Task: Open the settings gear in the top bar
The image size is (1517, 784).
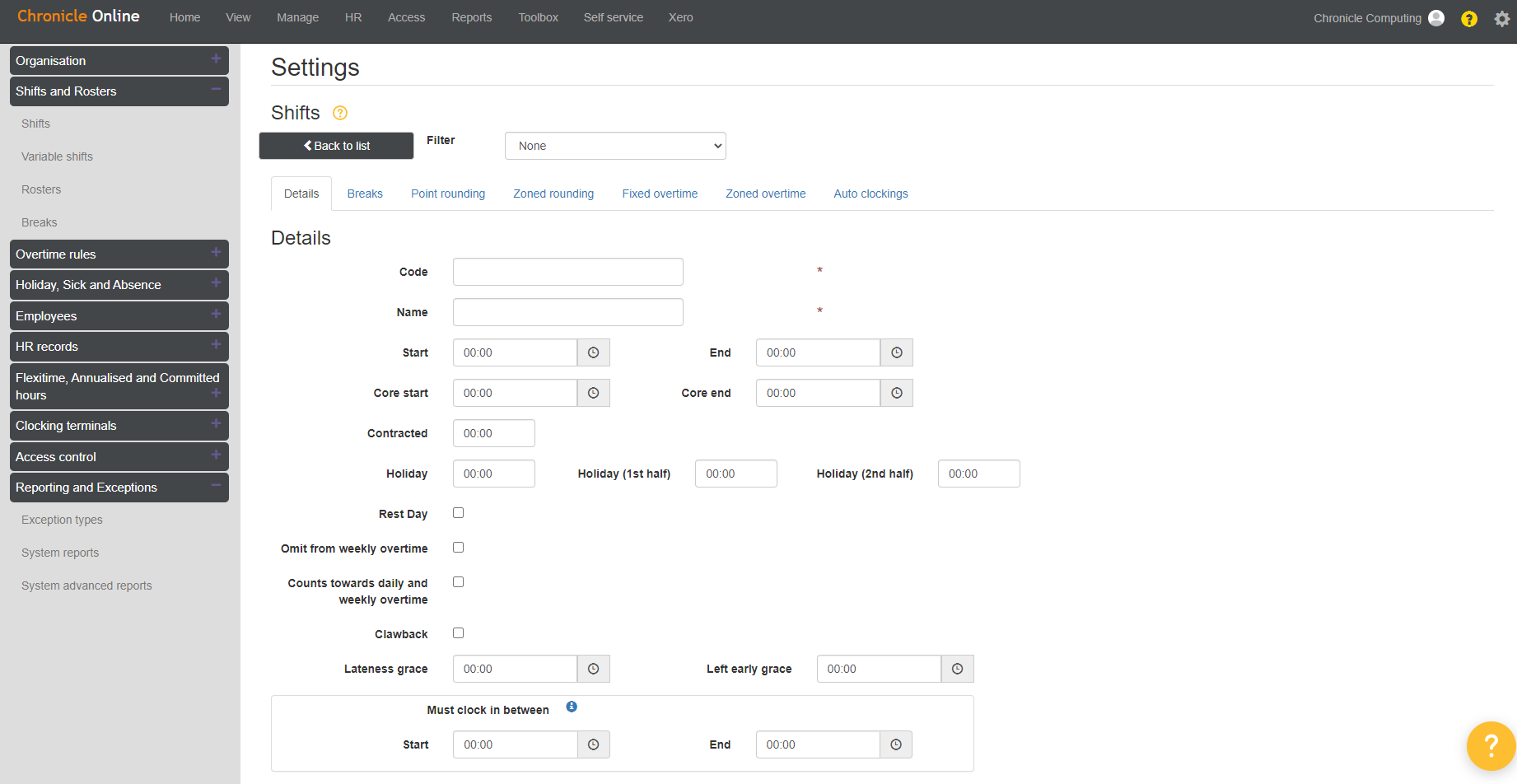Action: (x=1501, y=18)
